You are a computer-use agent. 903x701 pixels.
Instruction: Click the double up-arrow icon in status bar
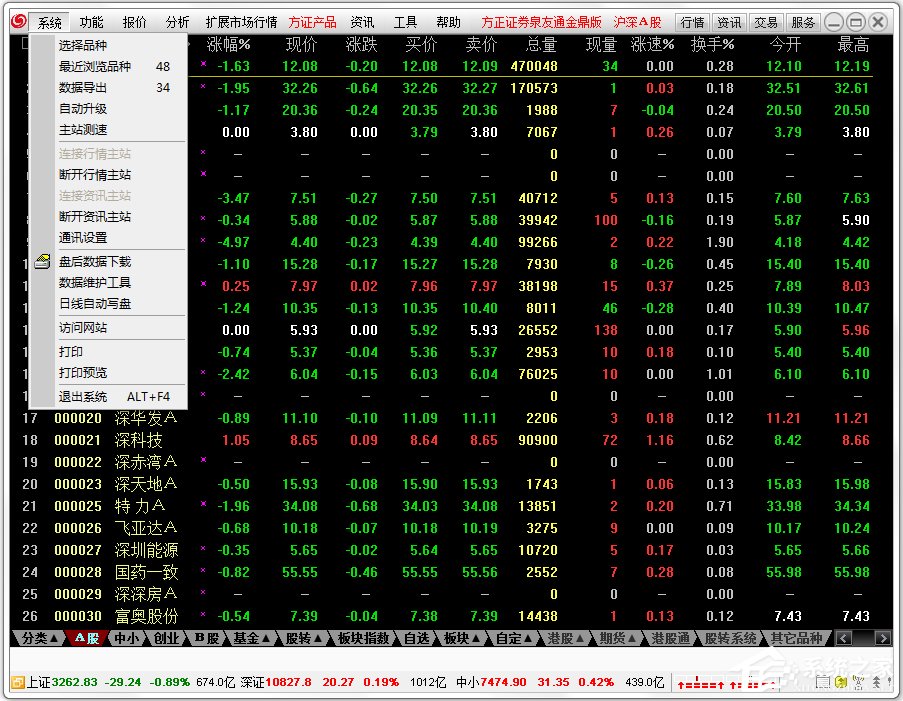click(876, 682)
